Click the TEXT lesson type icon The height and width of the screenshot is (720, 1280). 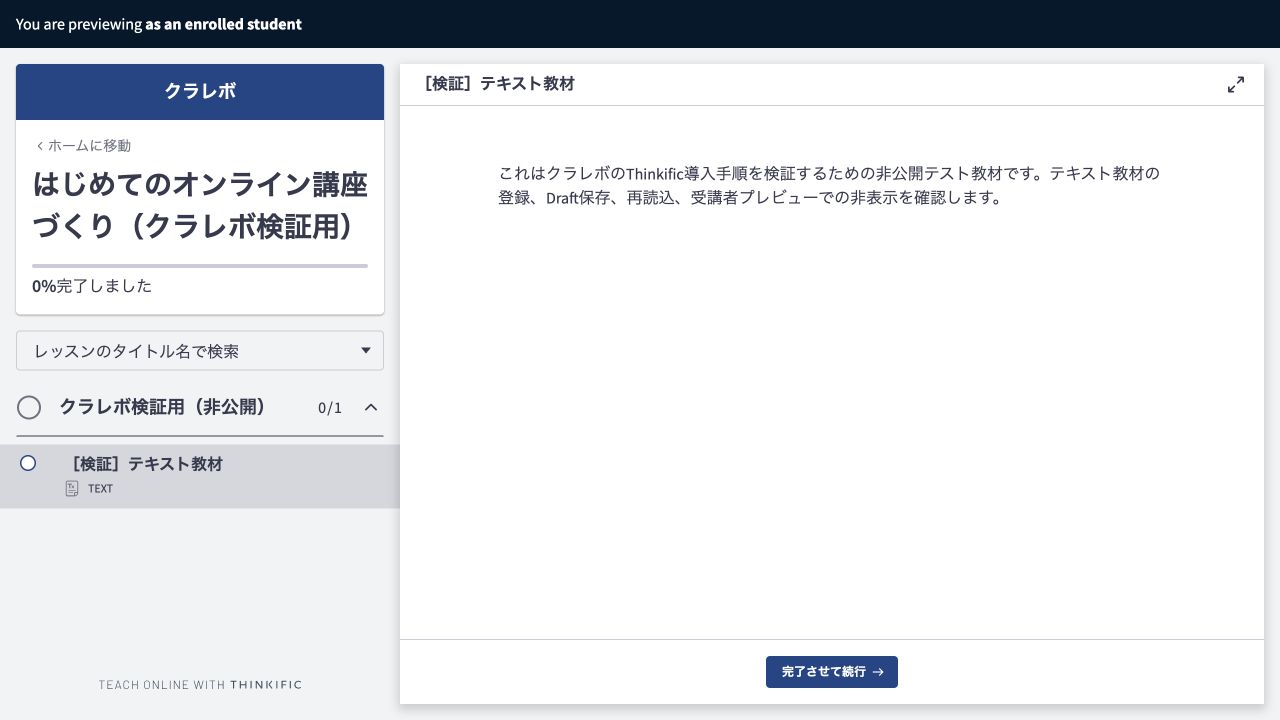click(72, 488)
